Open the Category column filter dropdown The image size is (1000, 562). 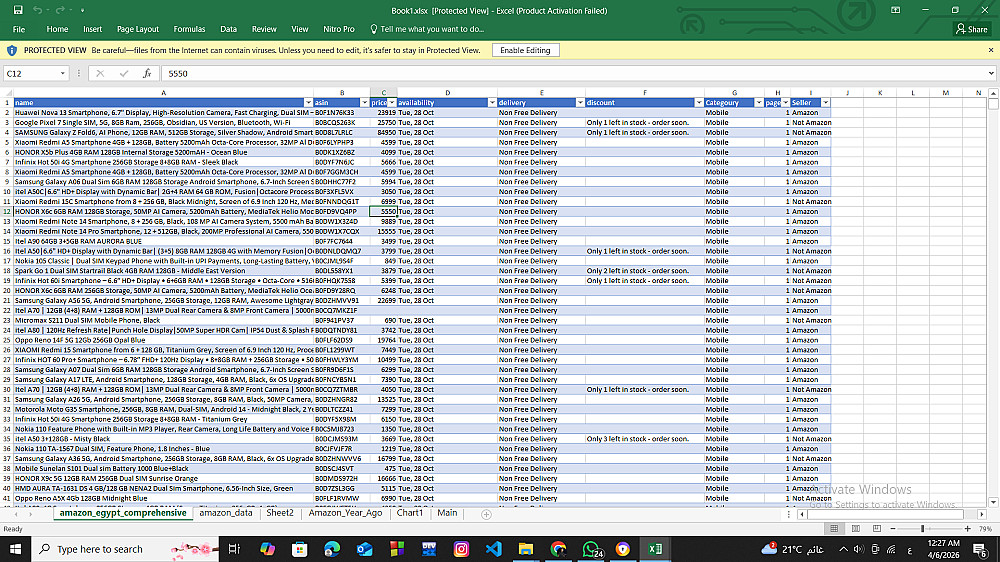[x=761, y=103]
